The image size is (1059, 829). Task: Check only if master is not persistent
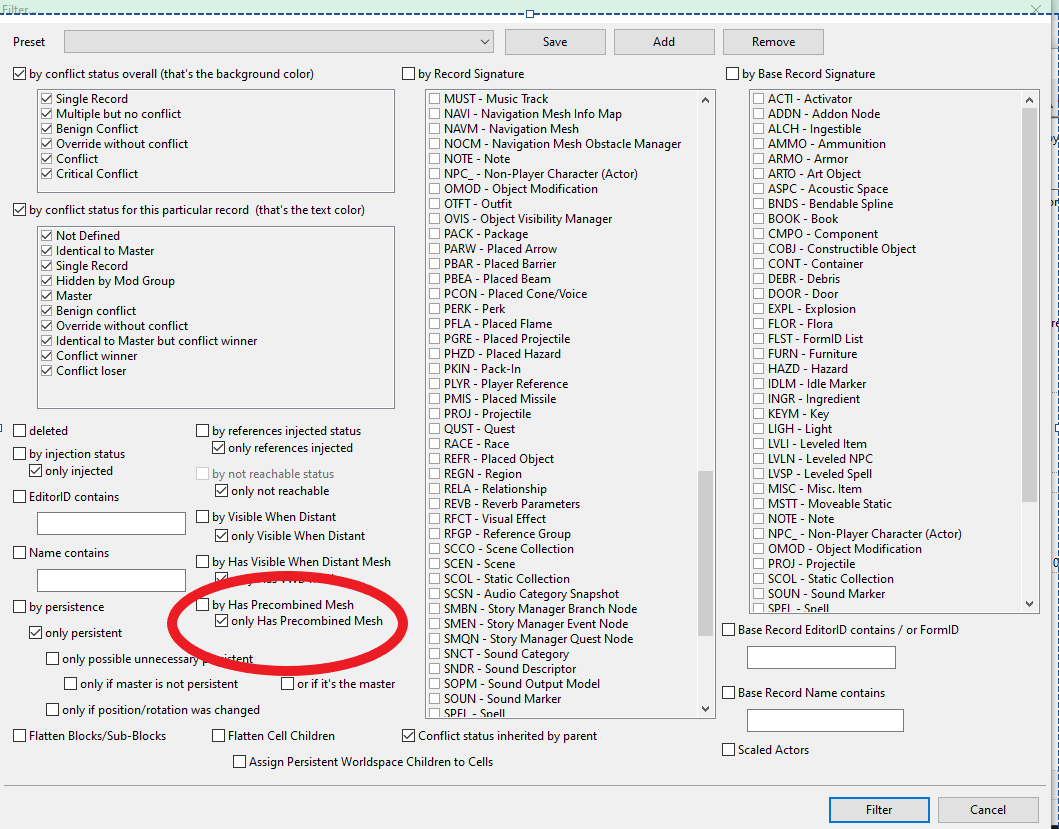(x=70, y=684)
